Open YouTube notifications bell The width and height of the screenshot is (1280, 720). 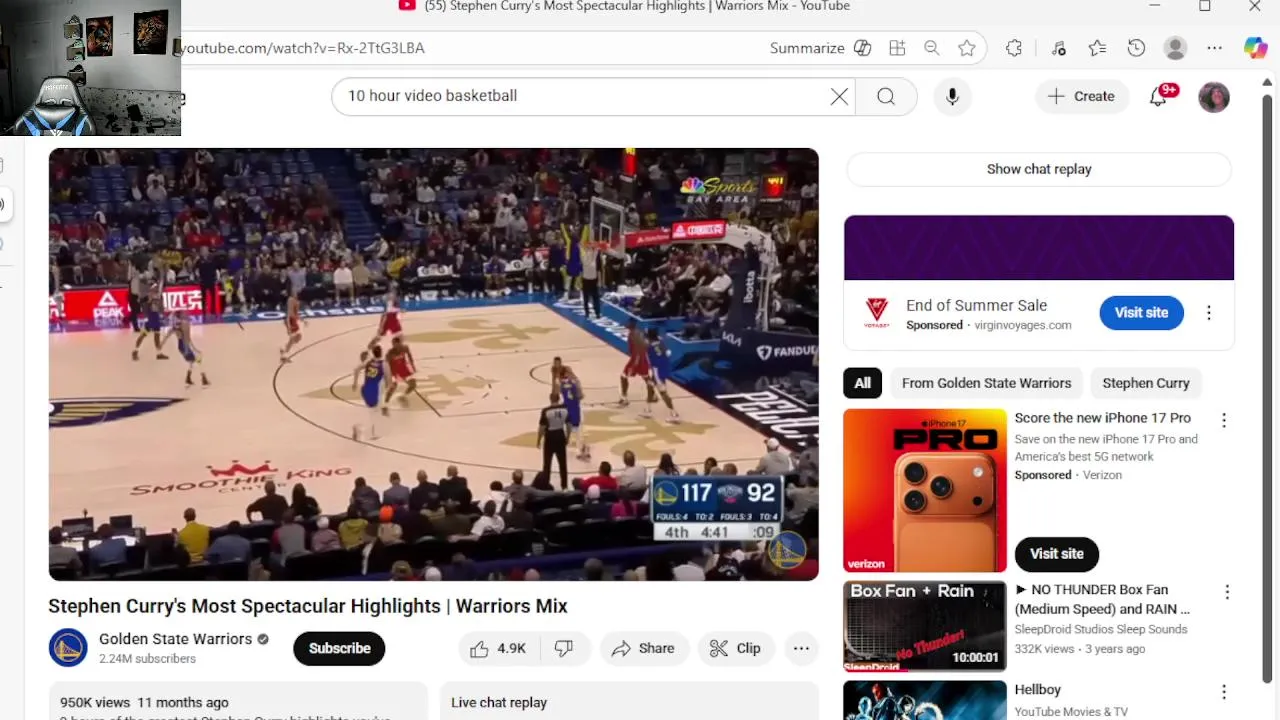(x=1158, y=96)
